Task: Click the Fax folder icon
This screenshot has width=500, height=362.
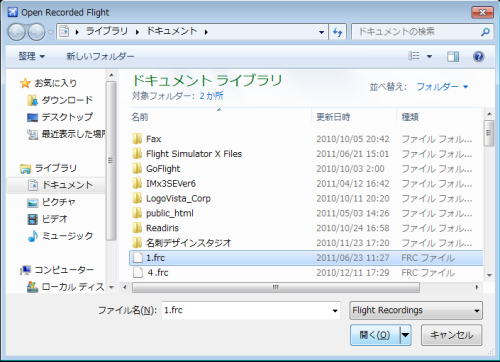Action: pos(137,139)
